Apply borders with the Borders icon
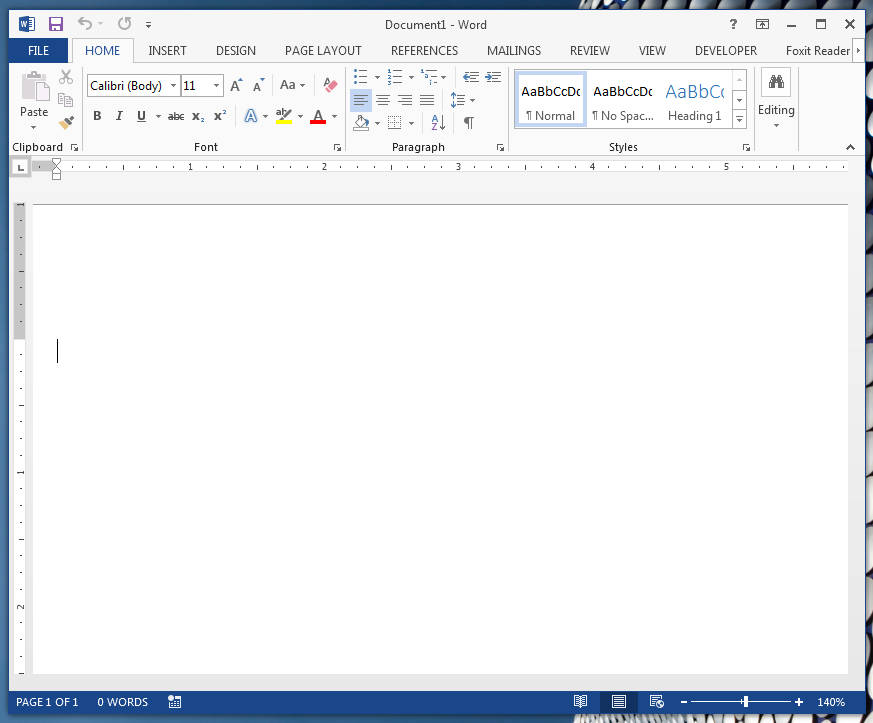The image size is (873, 723). (x=395, y=122)
